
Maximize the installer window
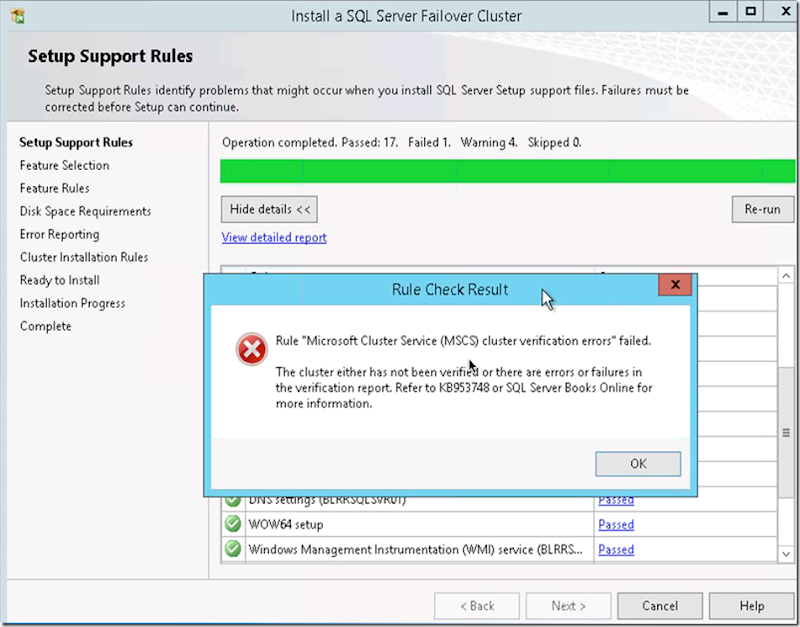pos(751,12)
